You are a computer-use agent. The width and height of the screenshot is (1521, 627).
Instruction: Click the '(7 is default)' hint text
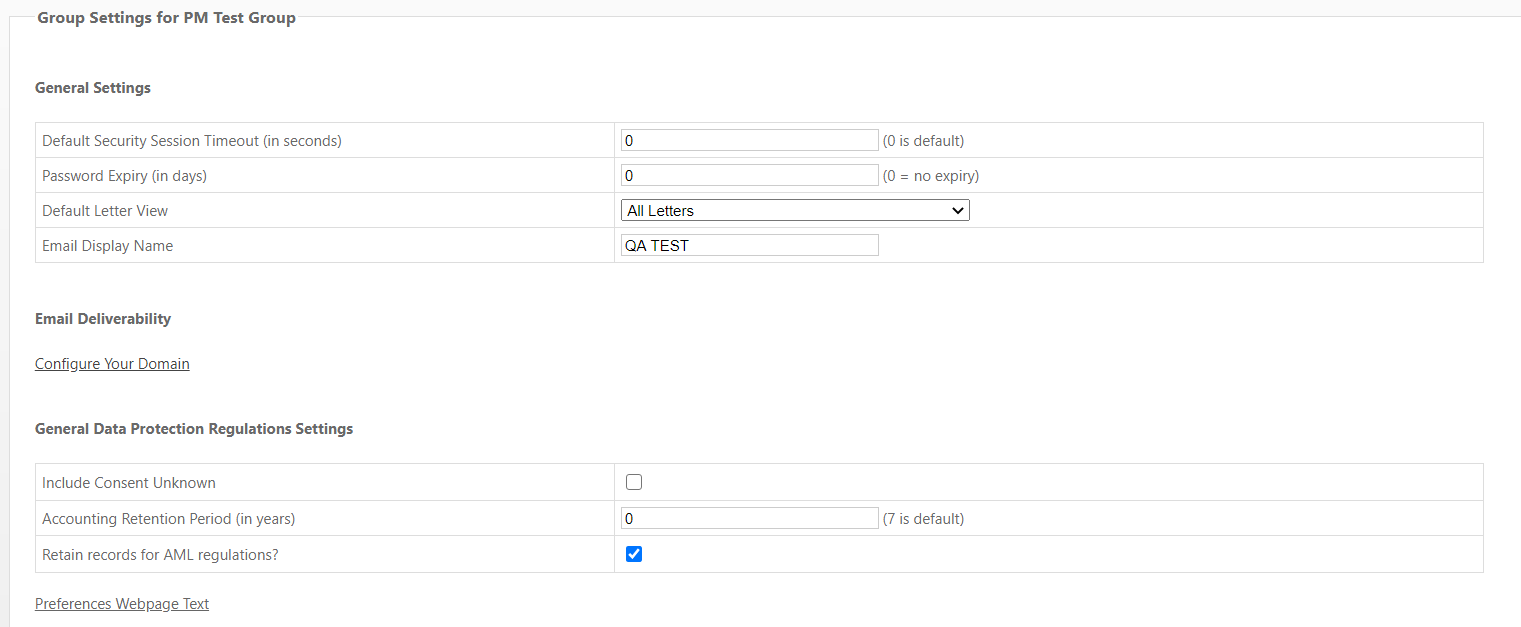pos(924,519)
